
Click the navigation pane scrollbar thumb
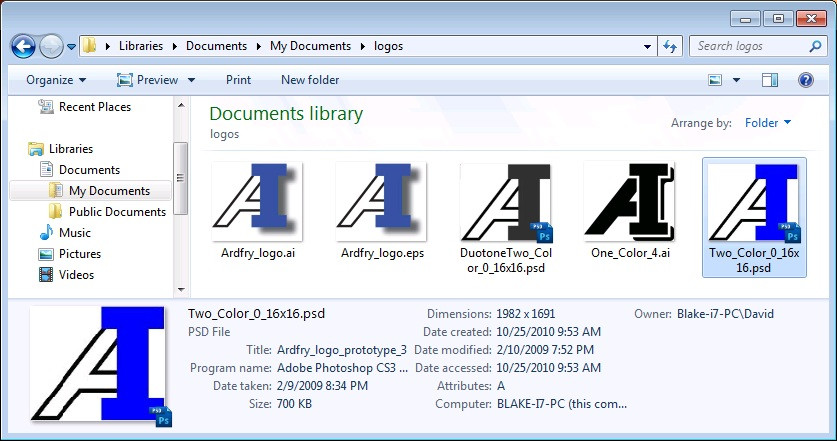coord(180,178)
